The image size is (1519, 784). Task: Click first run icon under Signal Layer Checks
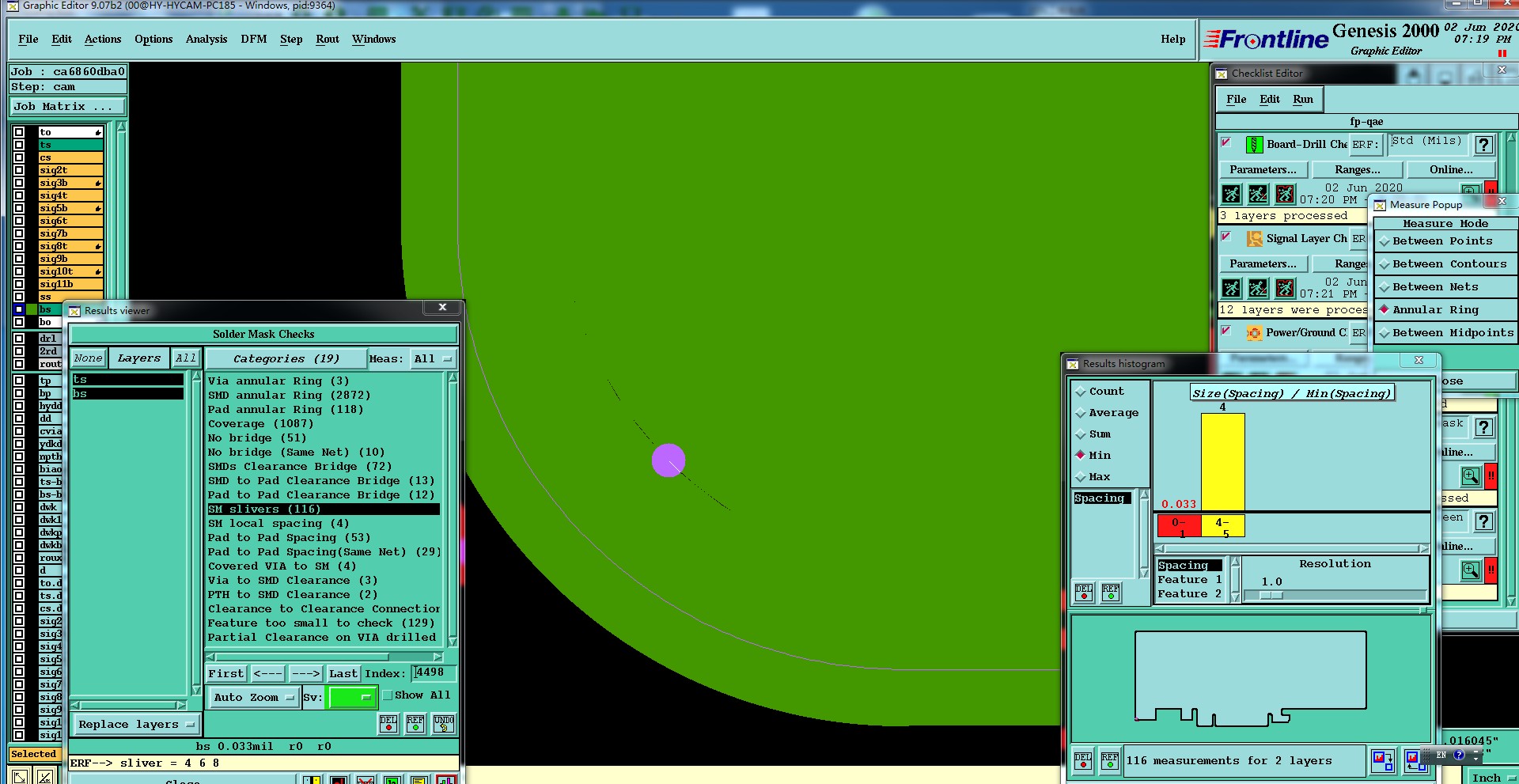1232,288
